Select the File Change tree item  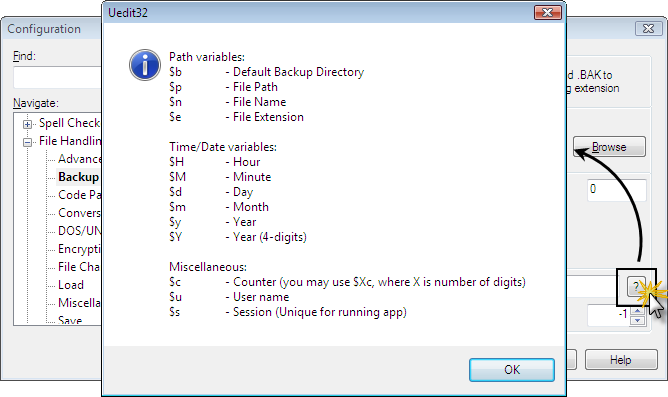[79, 267]
